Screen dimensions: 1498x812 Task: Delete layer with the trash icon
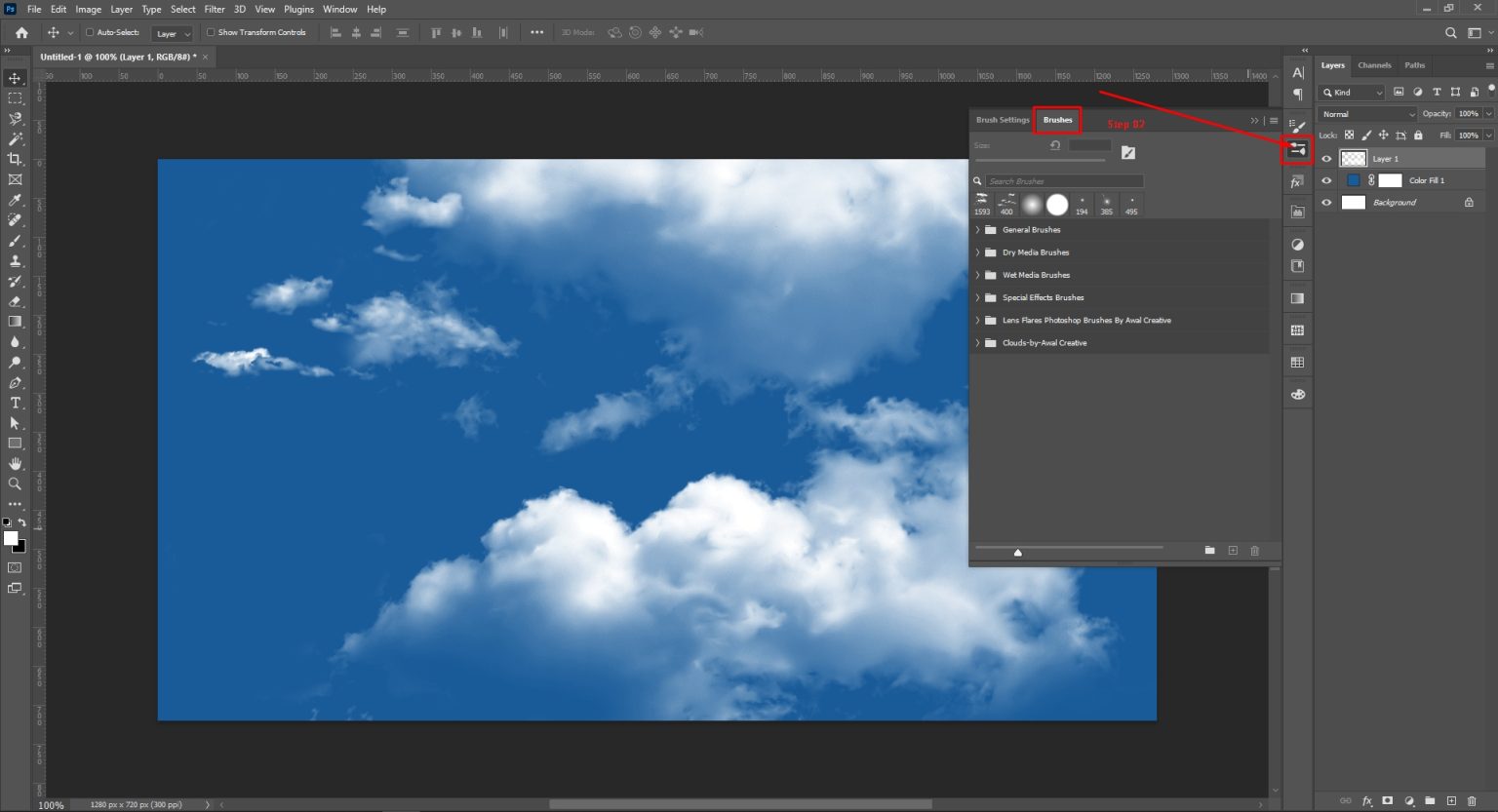(1472, 801)
